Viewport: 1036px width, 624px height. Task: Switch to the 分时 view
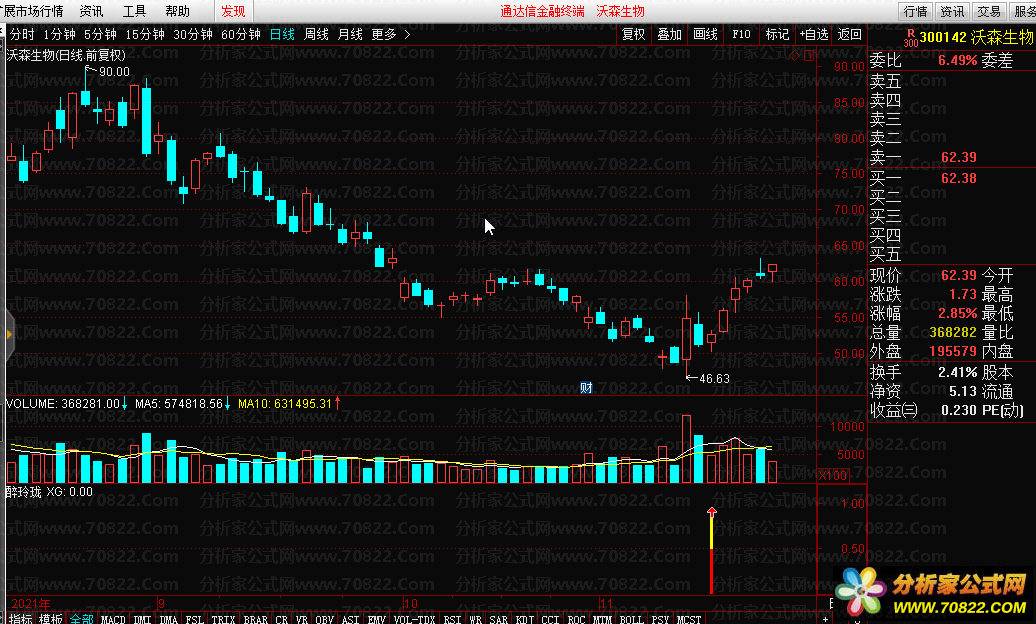coord(22,34)
